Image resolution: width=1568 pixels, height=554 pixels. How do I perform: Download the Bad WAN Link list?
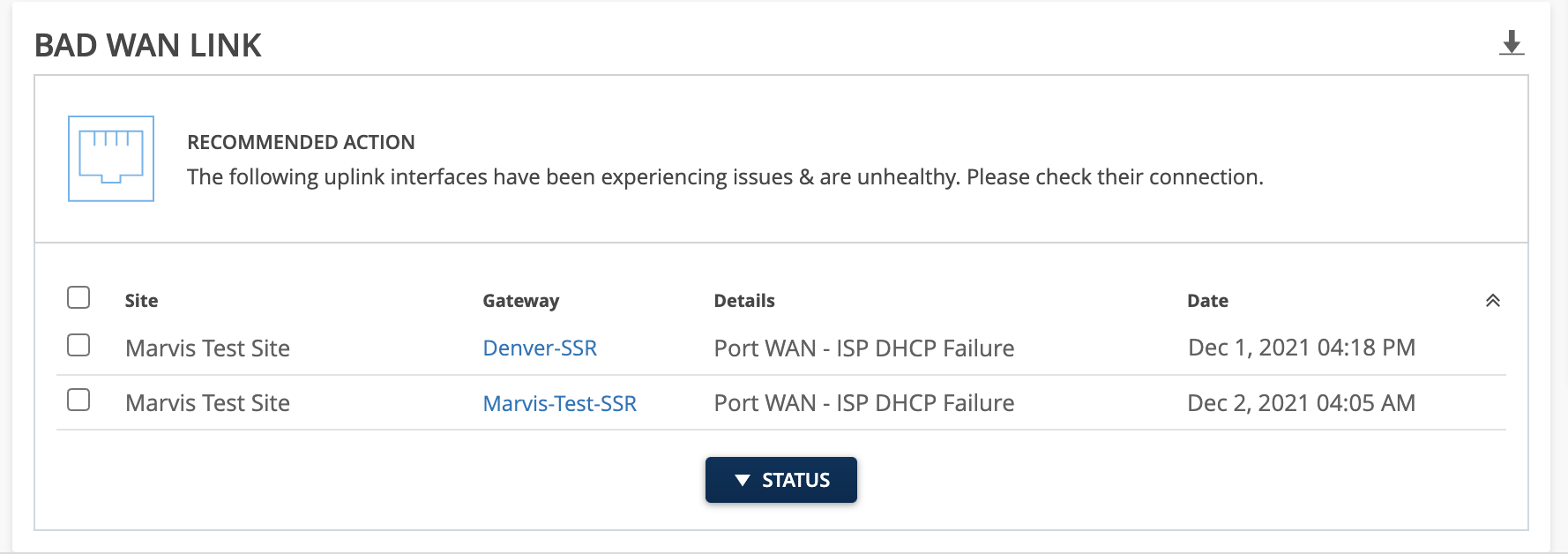(1512, 42)
